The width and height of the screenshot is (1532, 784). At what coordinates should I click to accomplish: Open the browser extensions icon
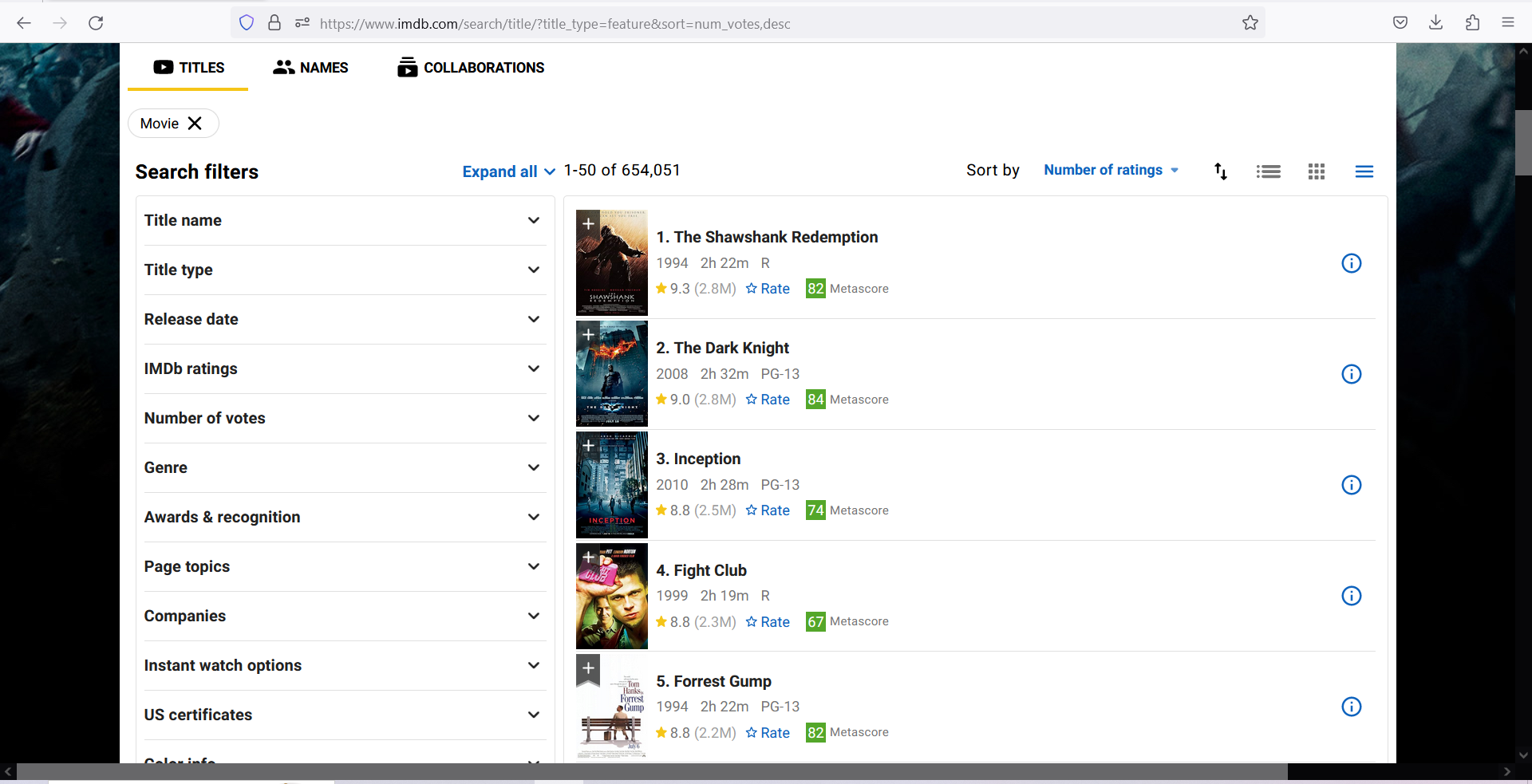pos(1472,22)
